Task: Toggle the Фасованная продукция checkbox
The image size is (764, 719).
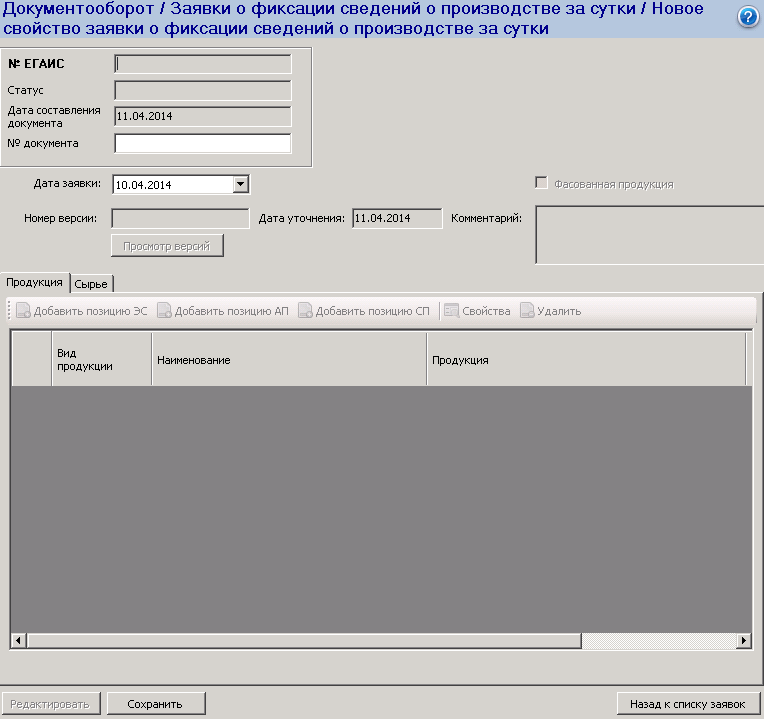Action: 541,183
